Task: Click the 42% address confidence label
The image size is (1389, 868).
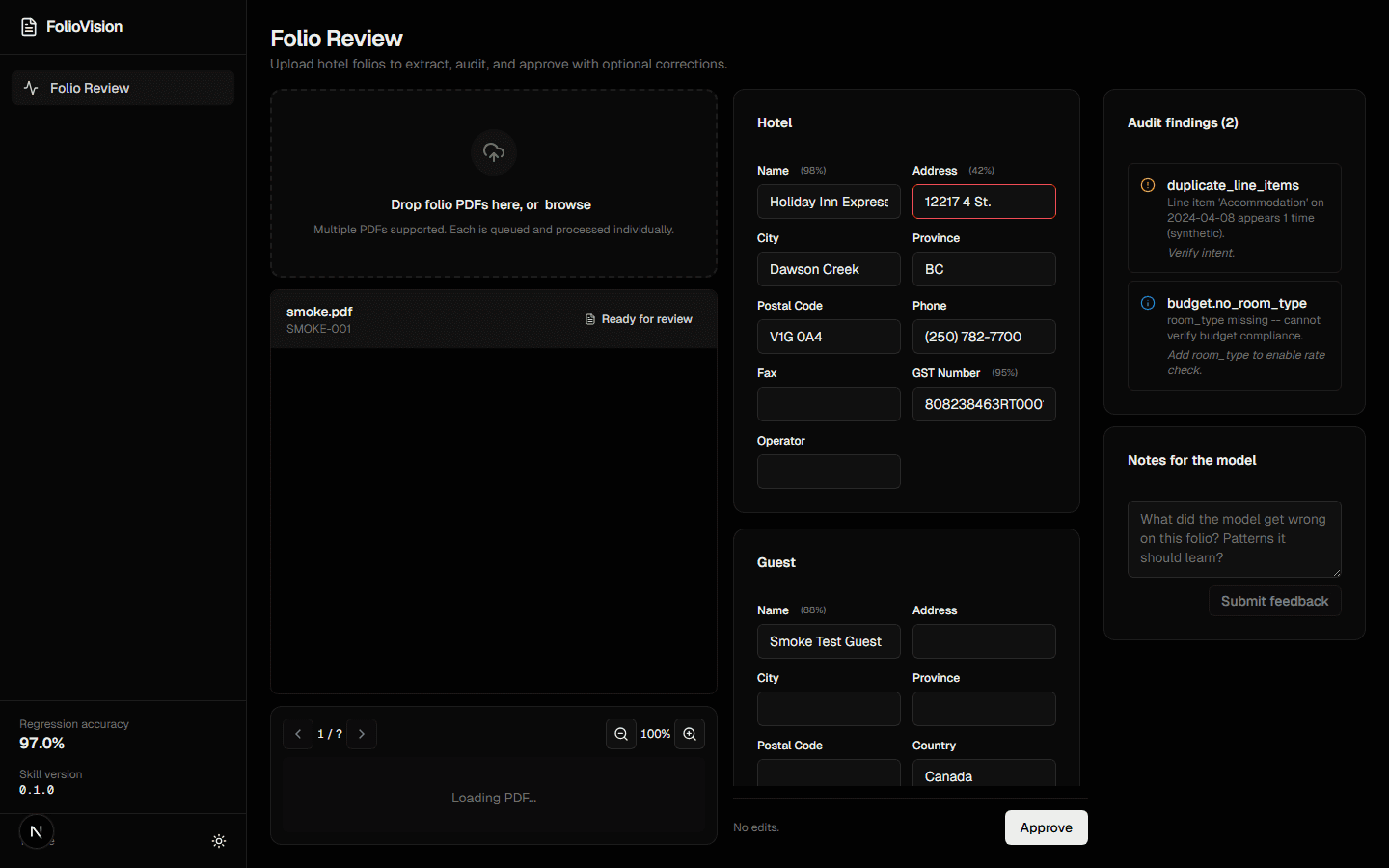Action: [x=981, y=171]
